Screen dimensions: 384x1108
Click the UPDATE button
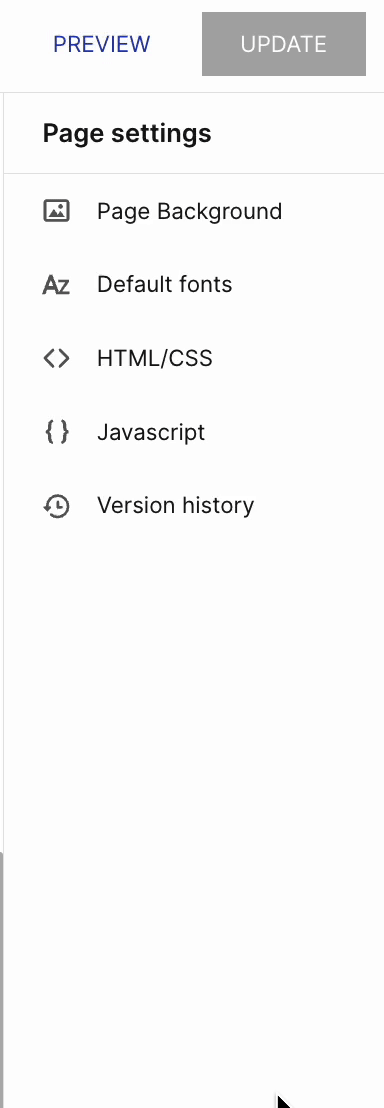[284, 44]
